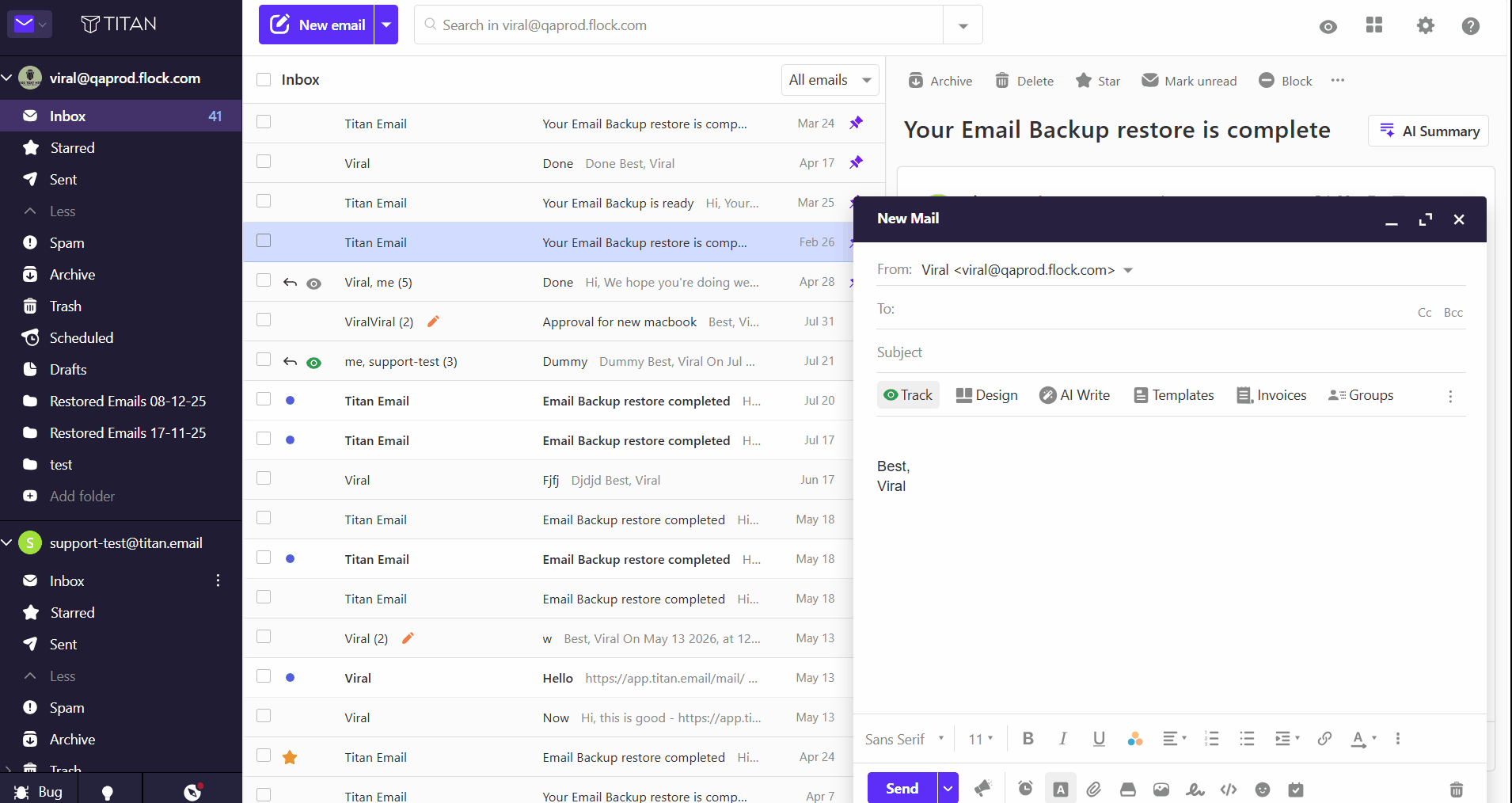Click the New email button
1512x803 pixels.
pyautogui.click(x=317, y=25)
